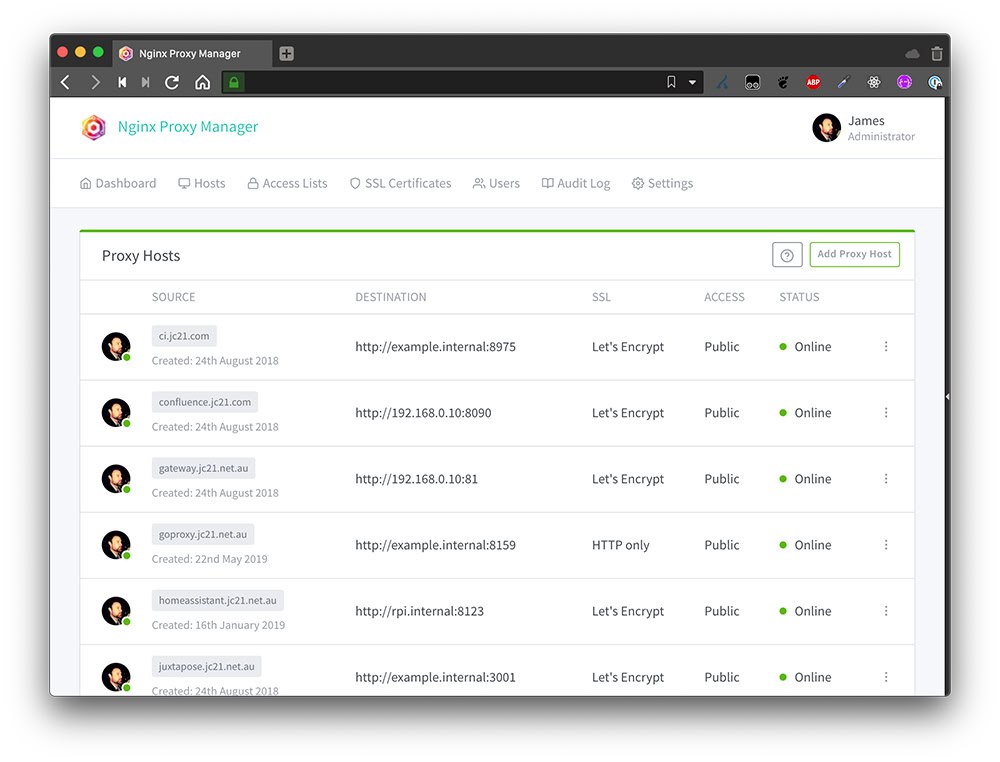Go to SSL Certificates tab
Viewport: 1000px width, 762px height.
pos(401,184)
